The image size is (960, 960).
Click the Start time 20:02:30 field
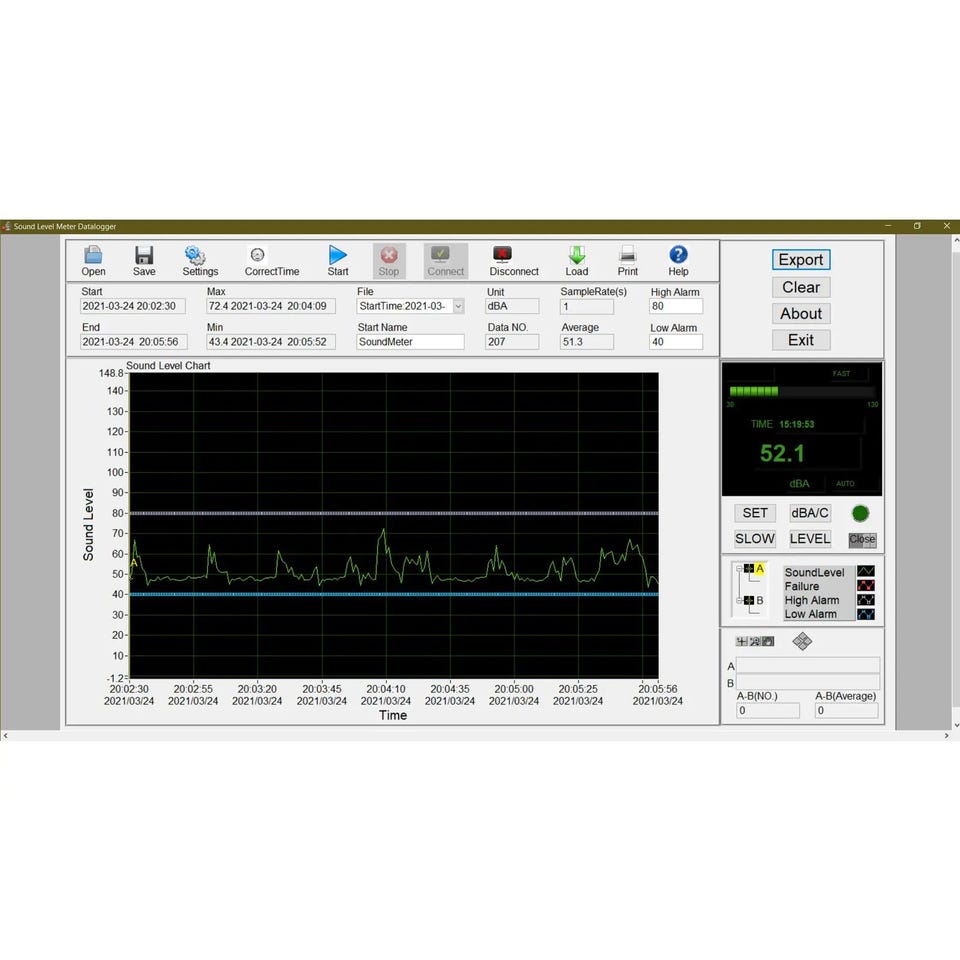(x=133, y=306)
